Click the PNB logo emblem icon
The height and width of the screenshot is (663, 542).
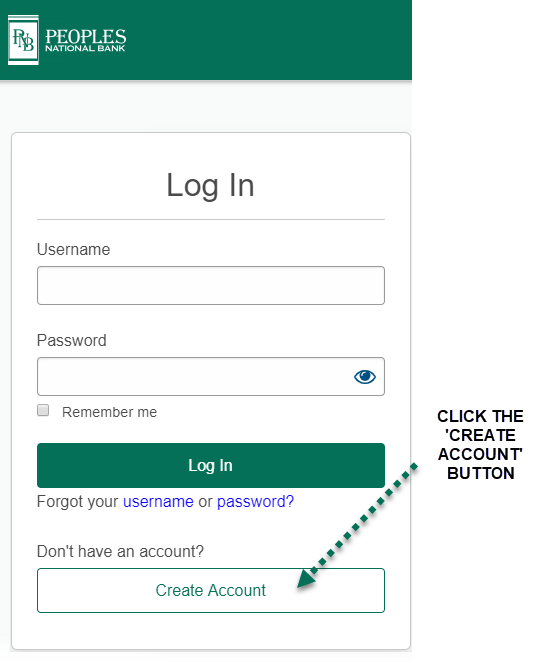(23, 40)
